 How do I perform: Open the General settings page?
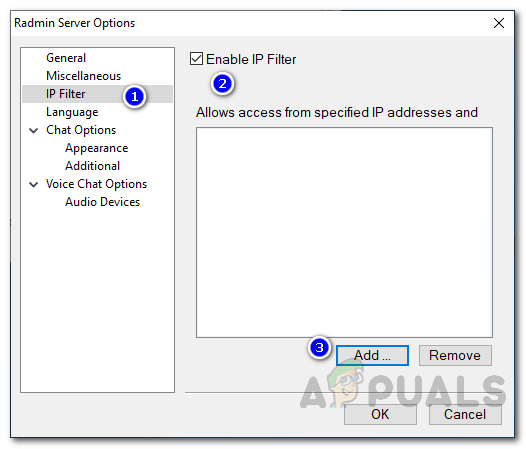(66, 58)
